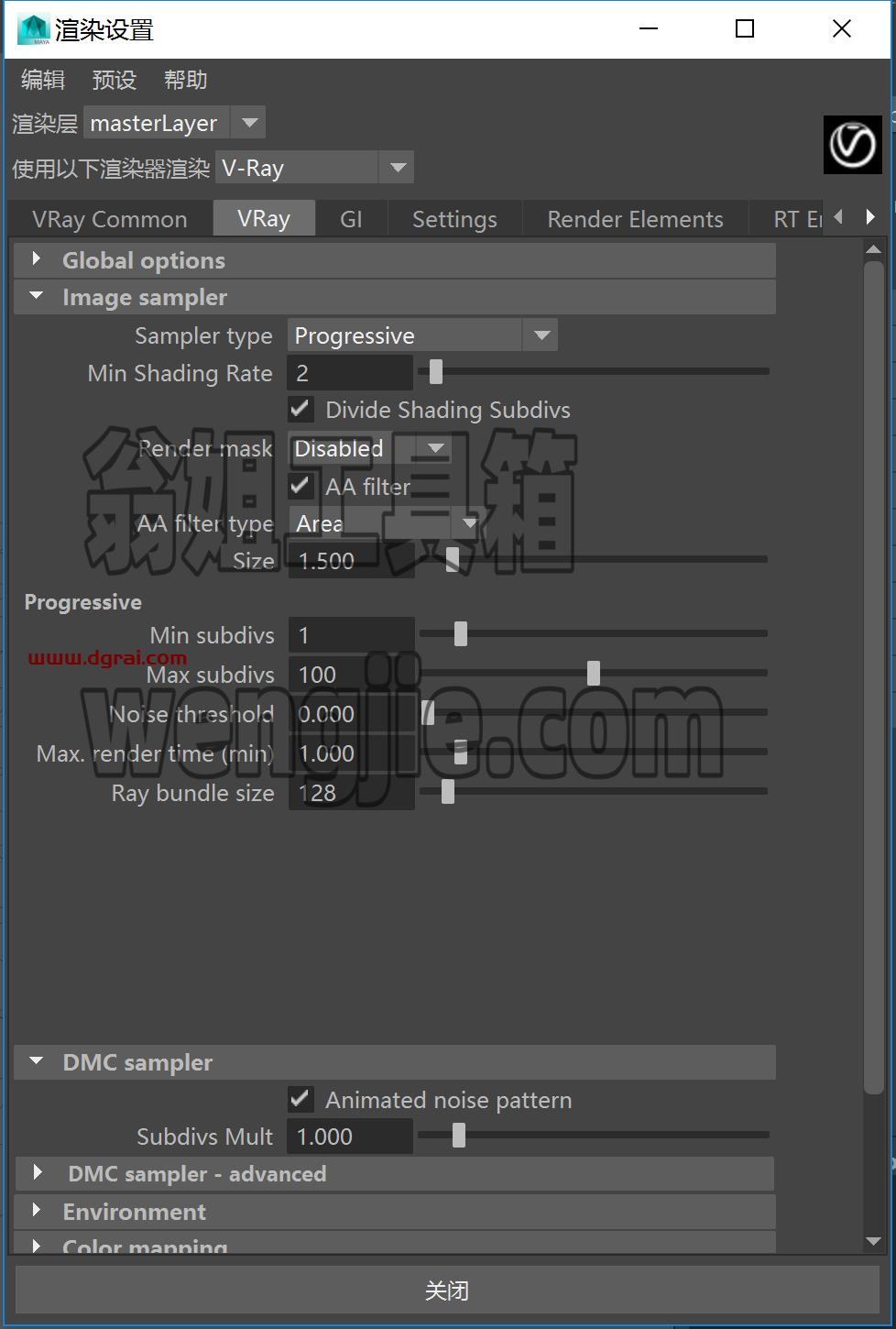The height and width of the screenshot is (1329, 896).
Task: Open the Sampler type Progressive dropdown
Action: point(422,335)
